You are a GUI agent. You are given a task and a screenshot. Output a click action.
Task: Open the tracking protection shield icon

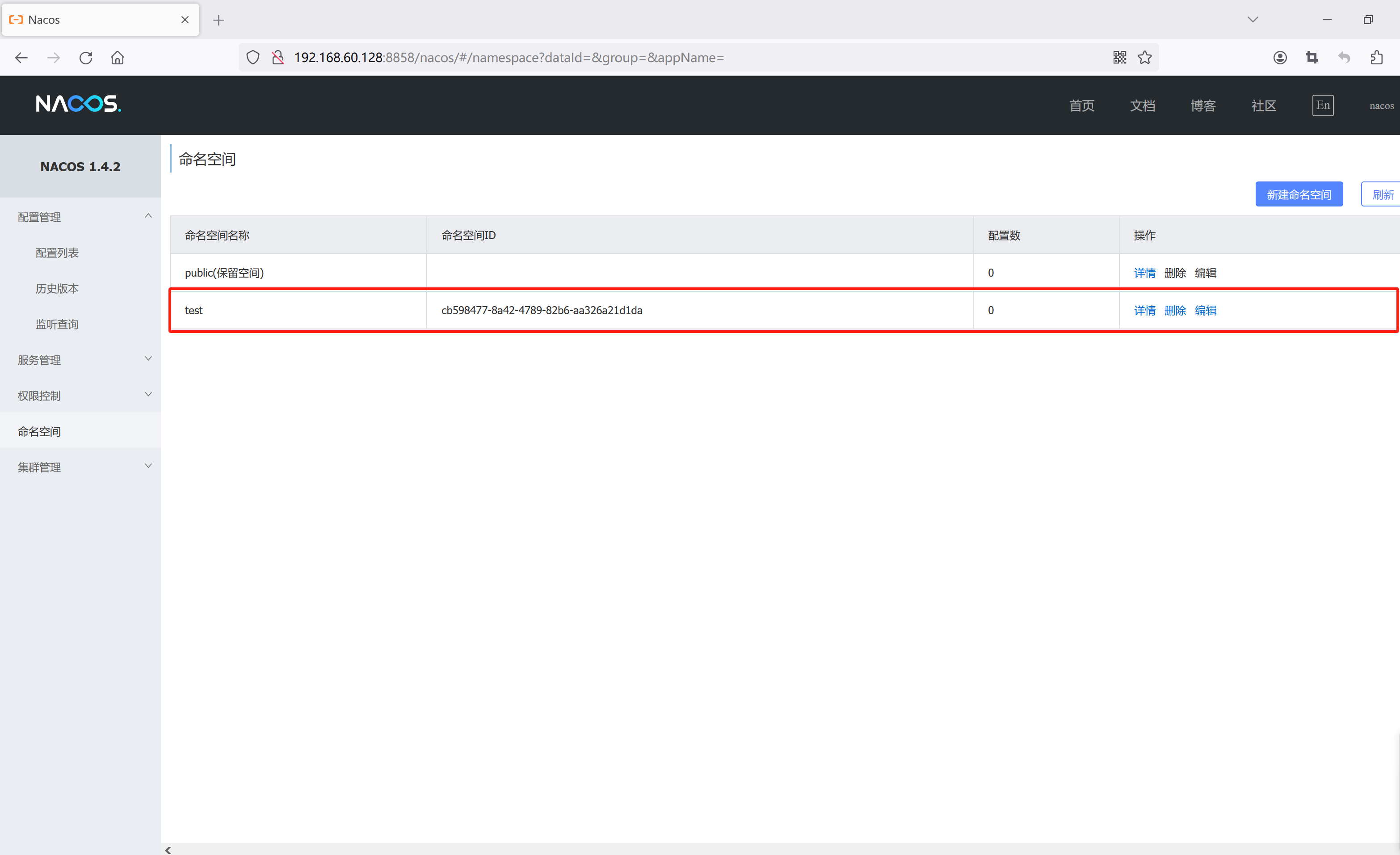click(x=253, y=57)
